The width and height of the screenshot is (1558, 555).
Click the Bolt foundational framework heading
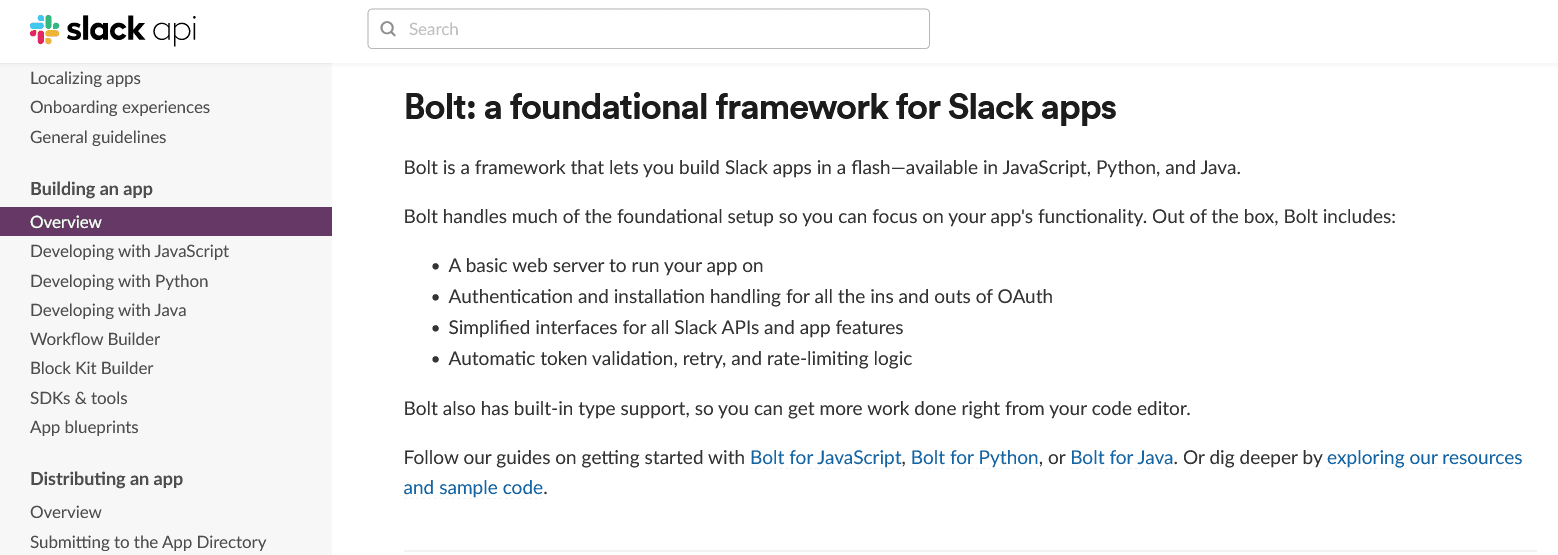(760, 107)
